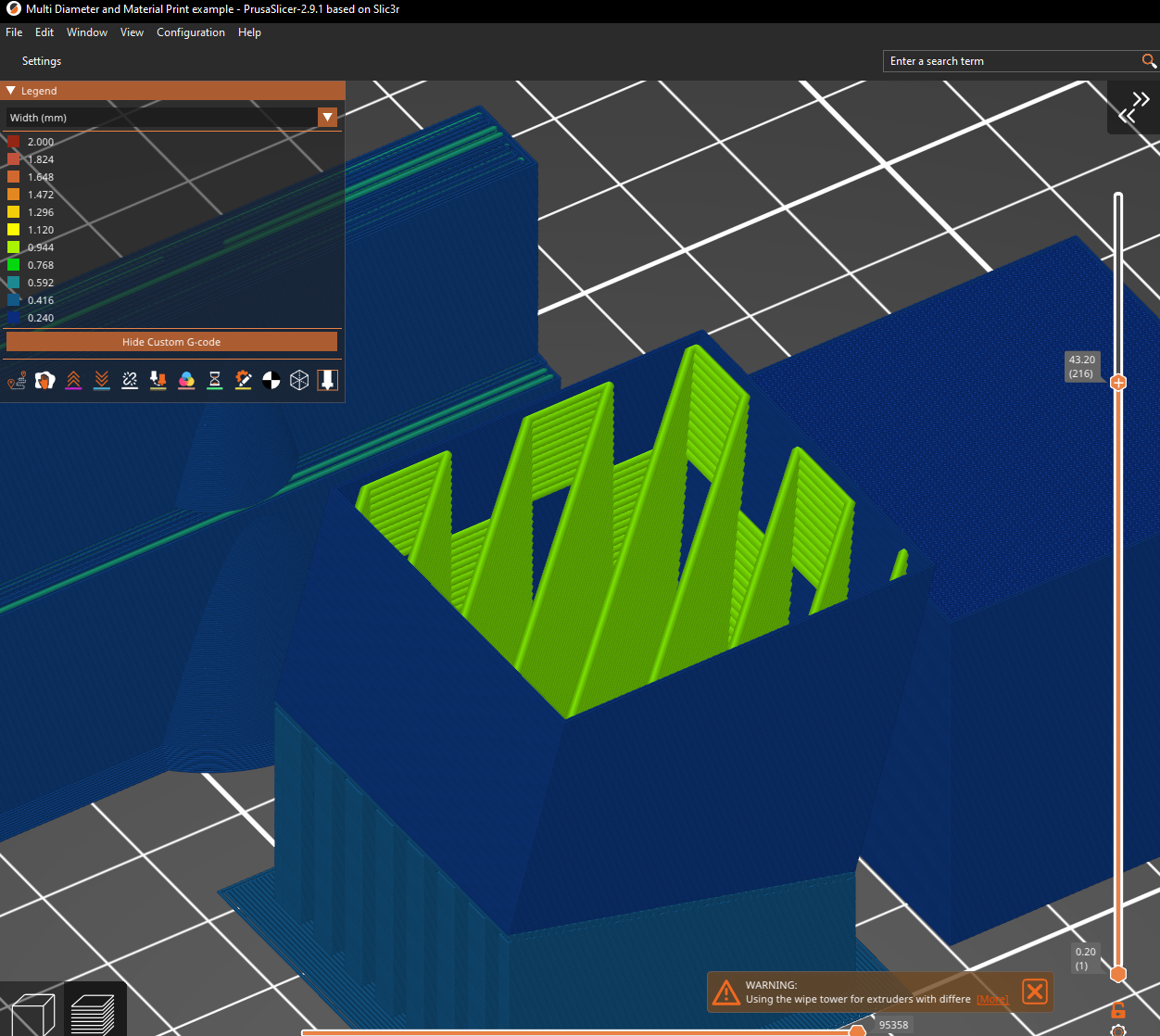Screen dimensions: 1160x1036
Task: Toggle seams broken-link icon
Action: (x=130, y=381)
